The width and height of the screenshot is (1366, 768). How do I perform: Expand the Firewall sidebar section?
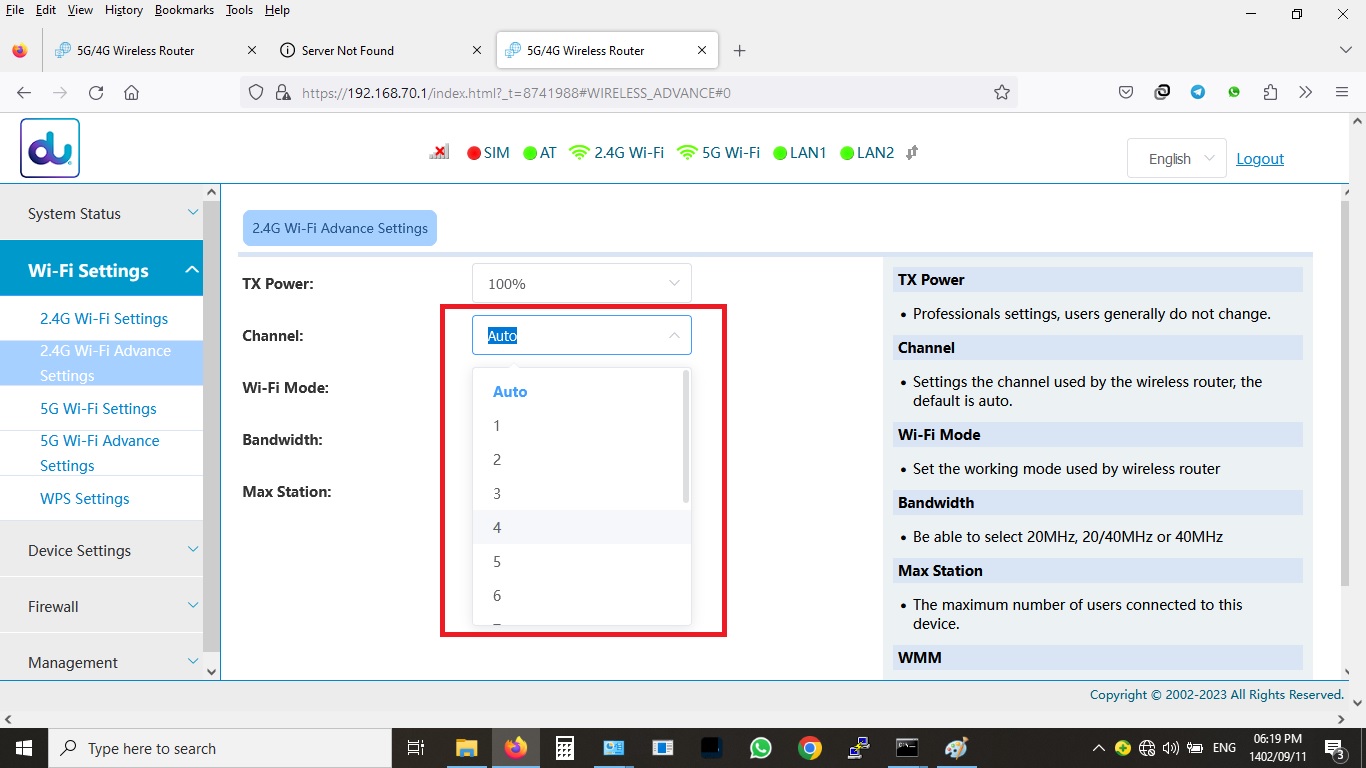click(x=101, y=607)
